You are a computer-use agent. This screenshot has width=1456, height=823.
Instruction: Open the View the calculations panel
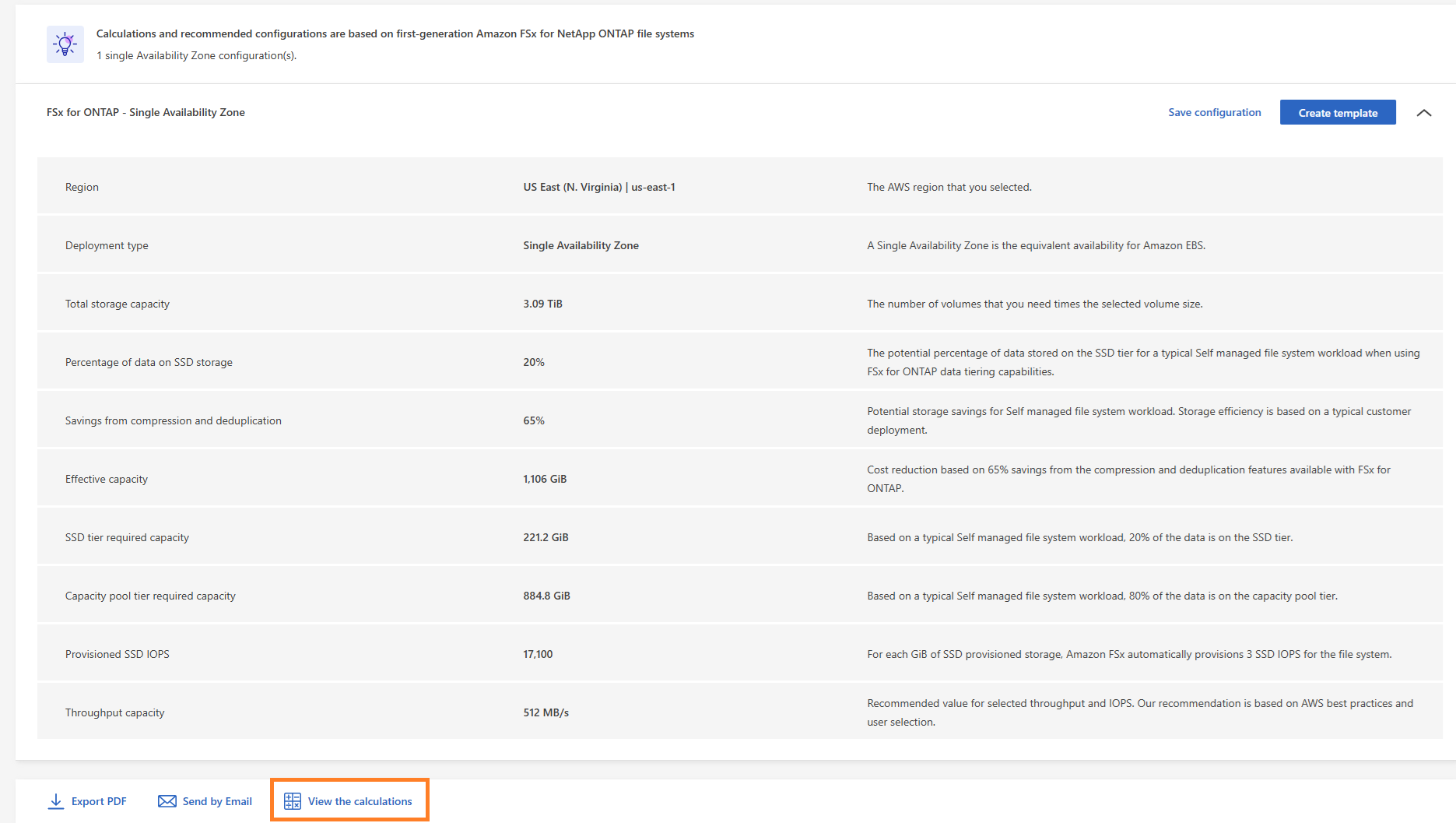[x=360, y=800]
